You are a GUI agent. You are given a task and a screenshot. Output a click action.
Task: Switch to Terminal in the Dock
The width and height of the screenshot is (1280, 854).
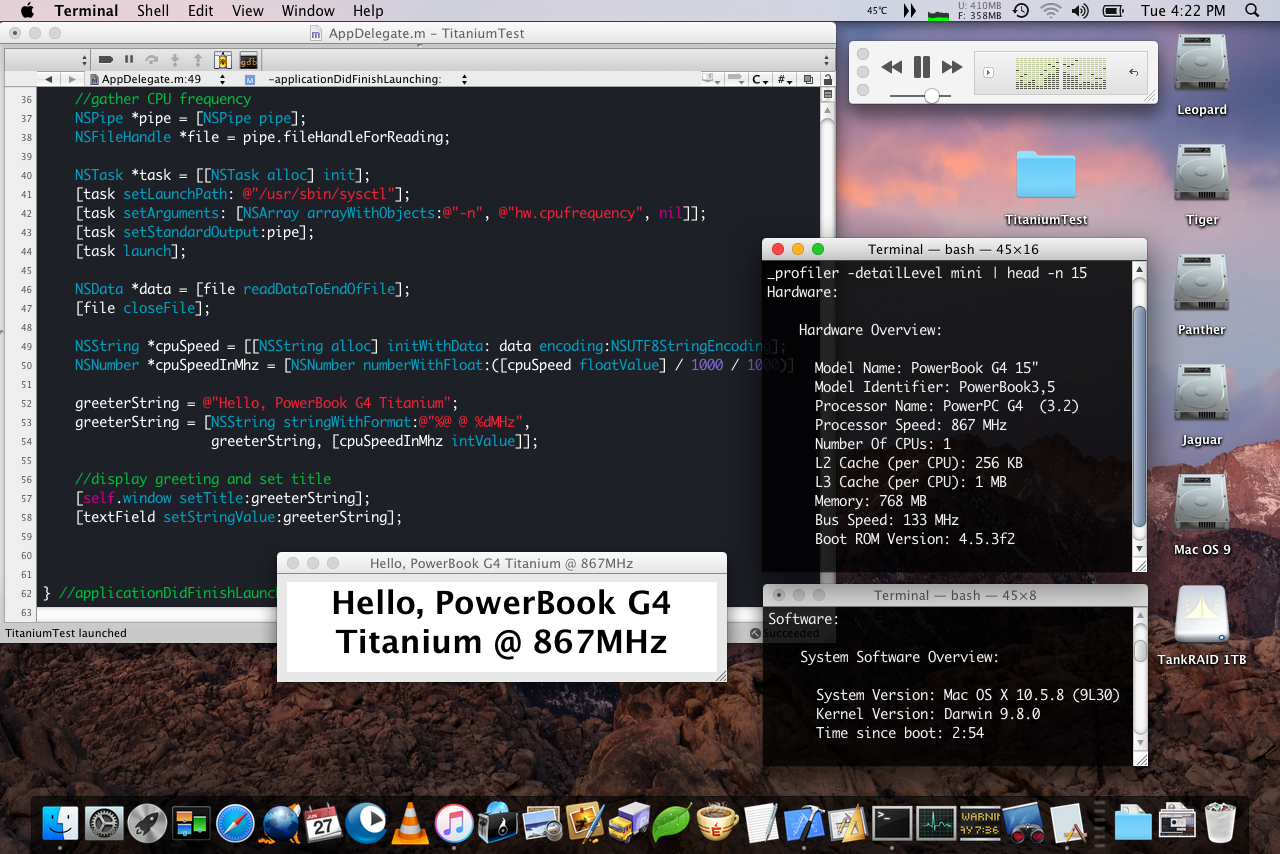click(891, 822)
